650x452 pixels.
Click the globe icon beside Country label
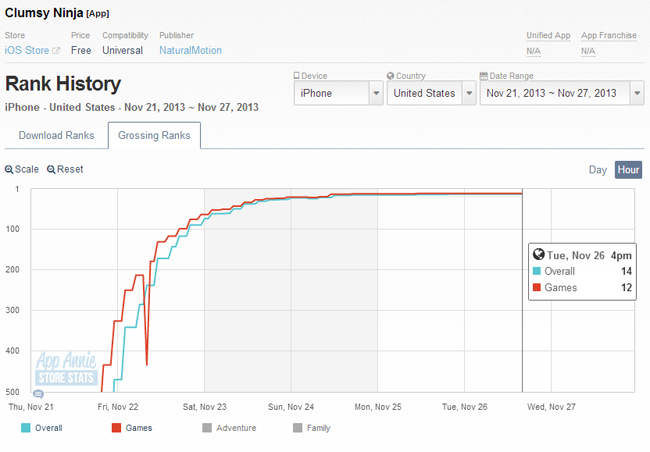(390, 76)
